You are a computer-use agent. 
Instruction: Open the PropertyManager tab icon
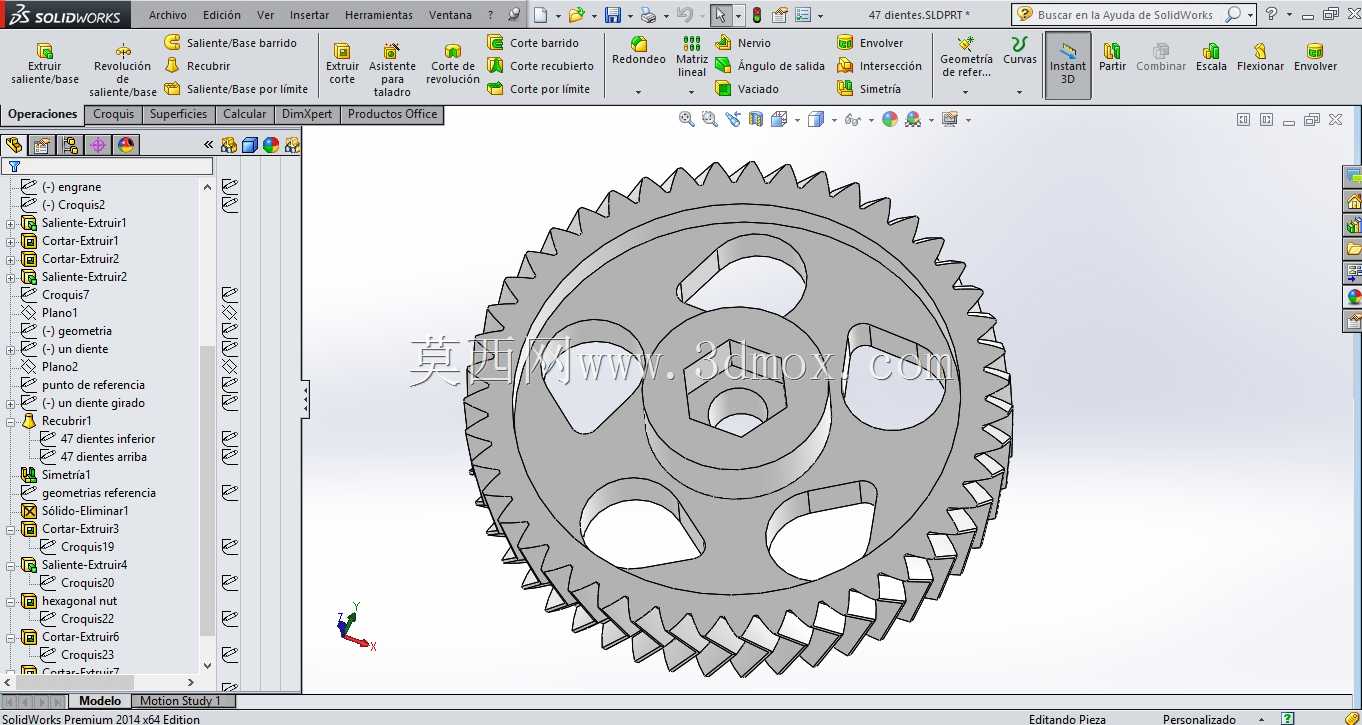(42, 145)
